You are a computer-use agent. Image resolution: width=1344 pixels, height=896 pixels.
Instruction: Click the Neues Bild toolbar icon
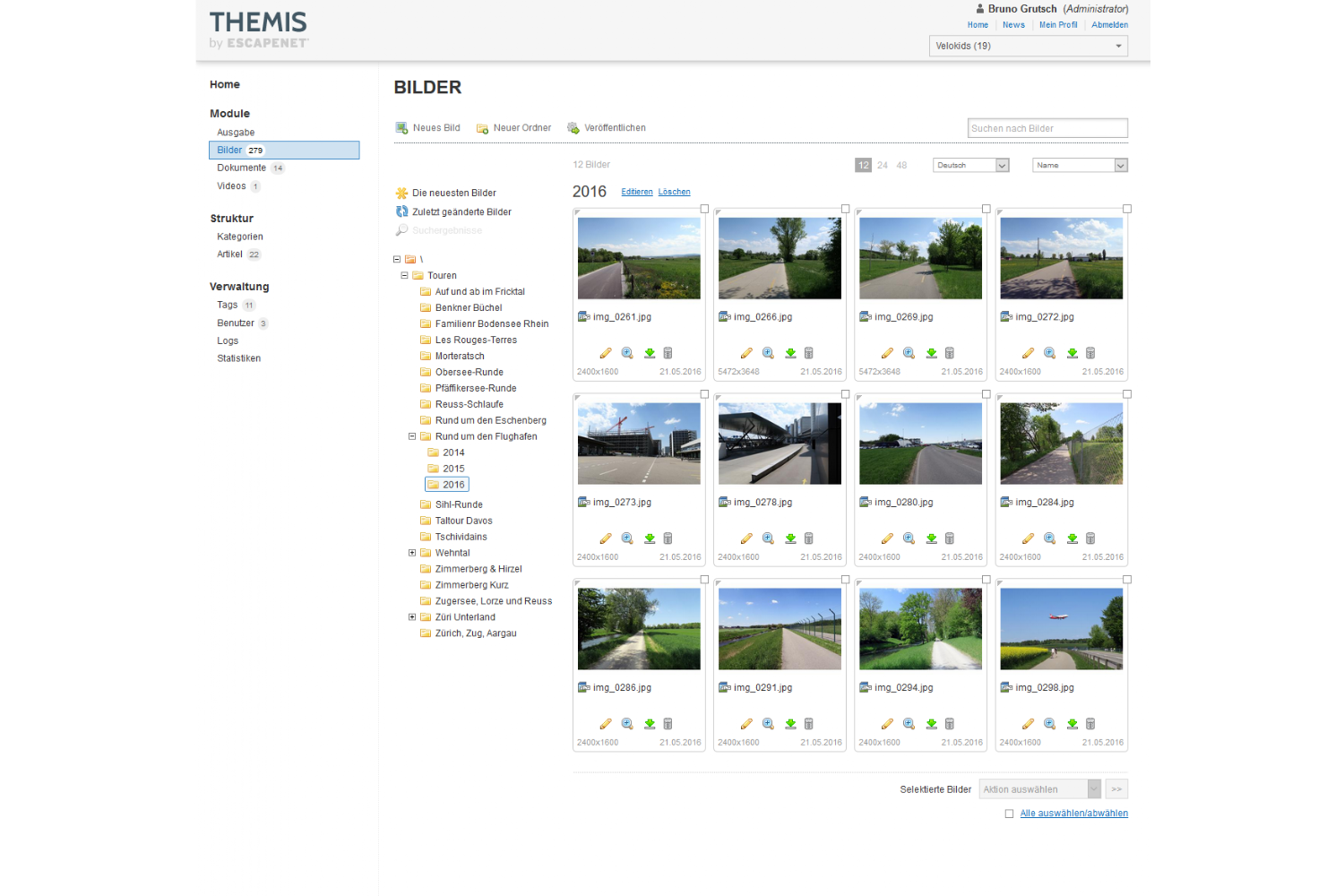click(401, 128)
